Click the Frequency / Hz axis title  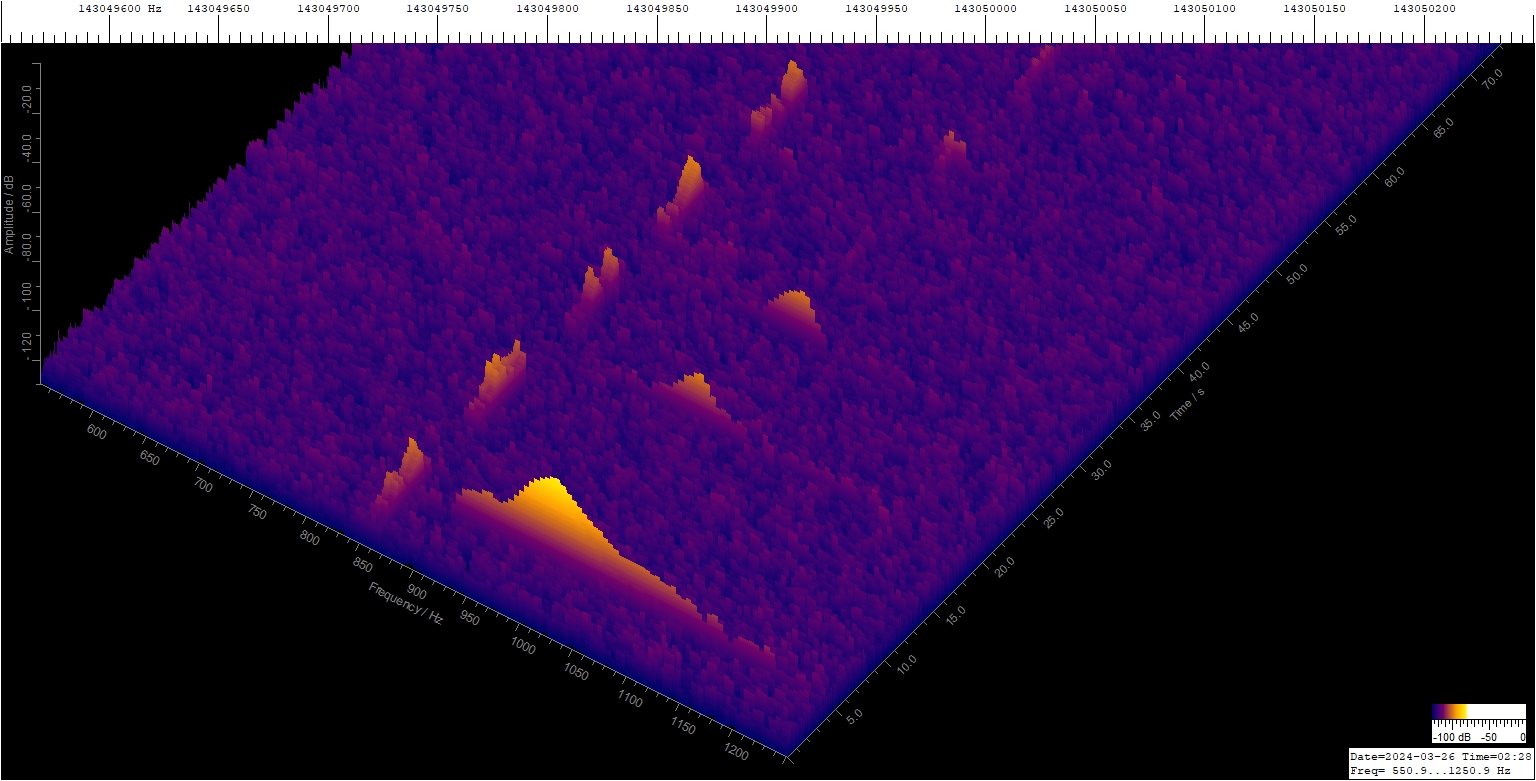tap(405, 603)
